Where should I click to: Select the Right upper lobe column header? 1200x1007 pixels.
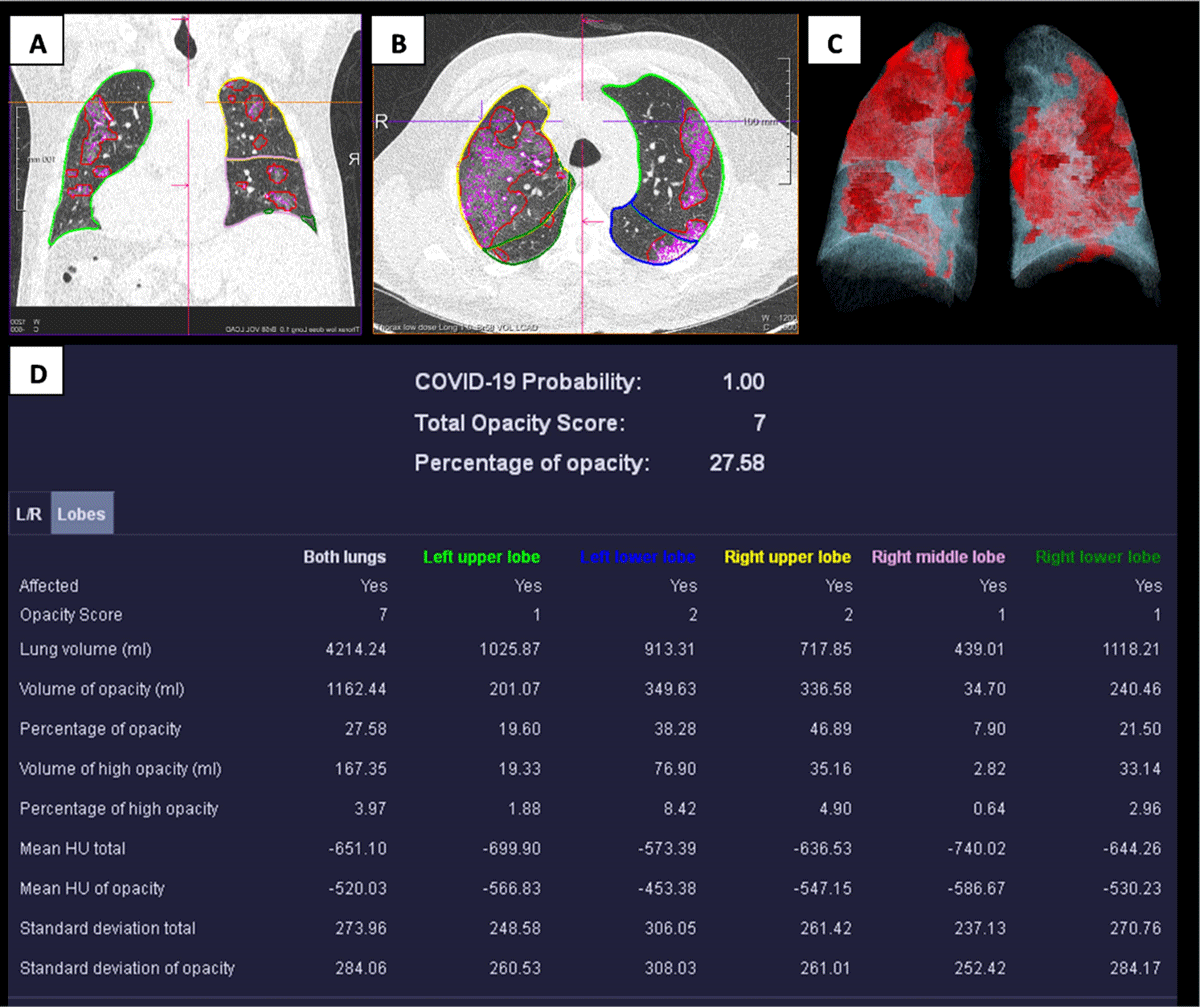pos(787,556)
